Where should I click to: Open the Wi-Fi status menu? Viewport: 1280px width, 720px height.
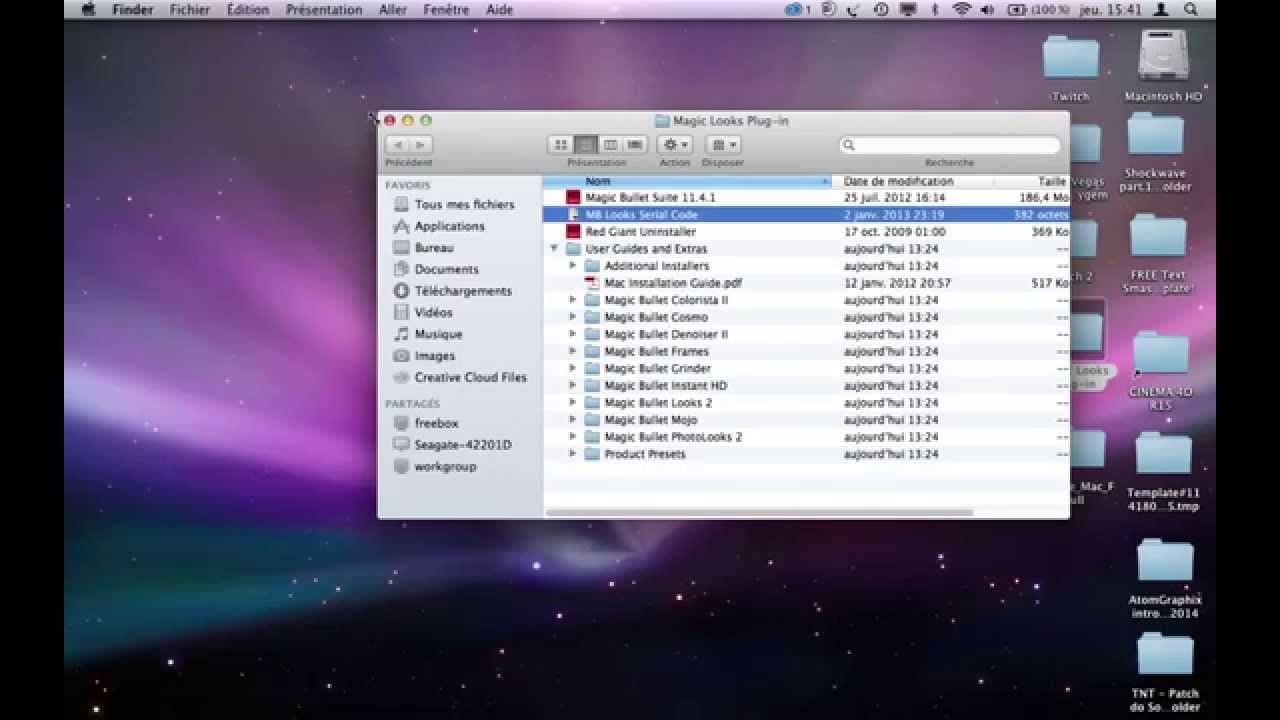point(962,9)
